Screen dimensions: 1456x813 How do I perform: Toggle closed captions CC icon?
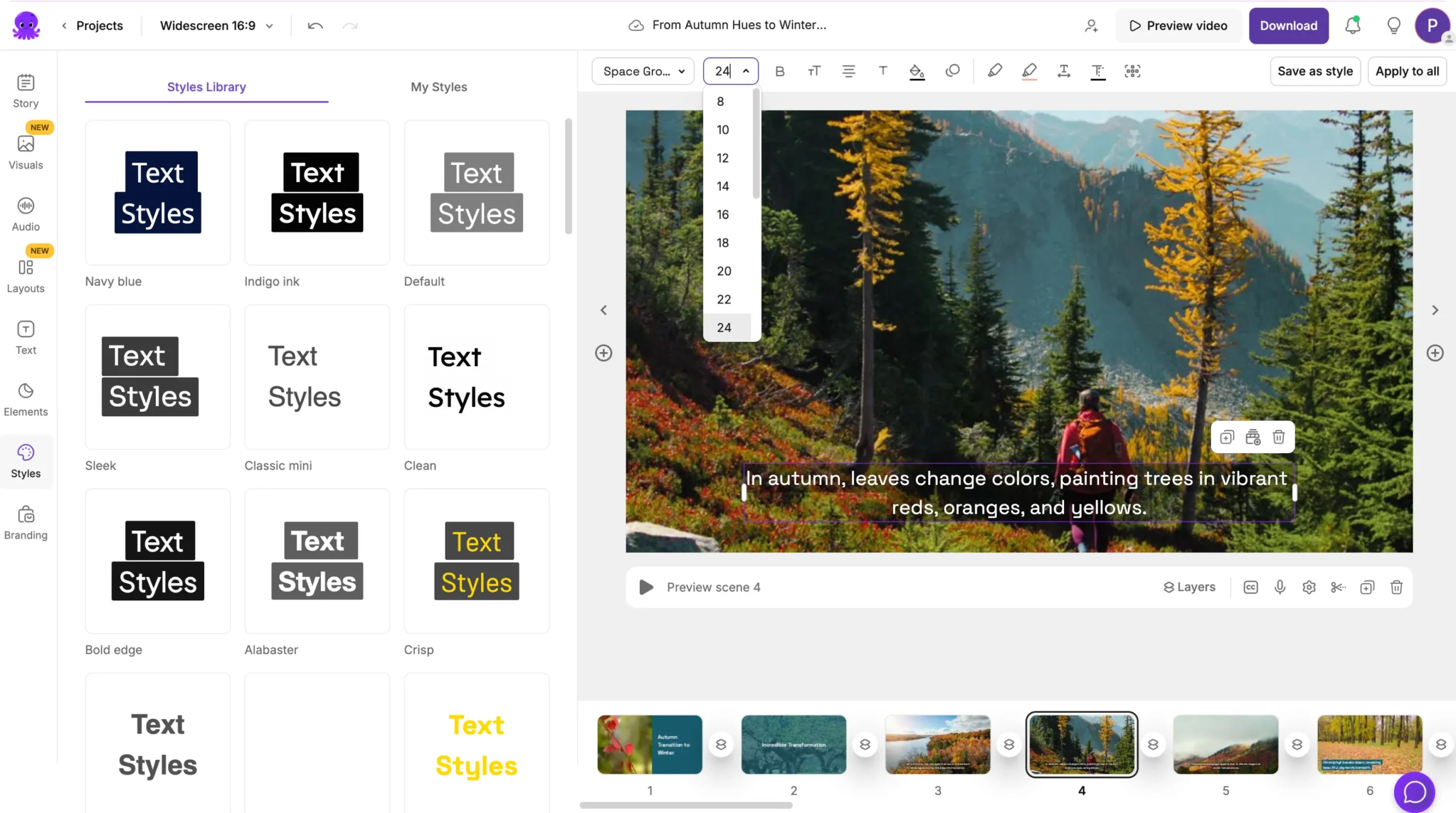(1250, 587)
